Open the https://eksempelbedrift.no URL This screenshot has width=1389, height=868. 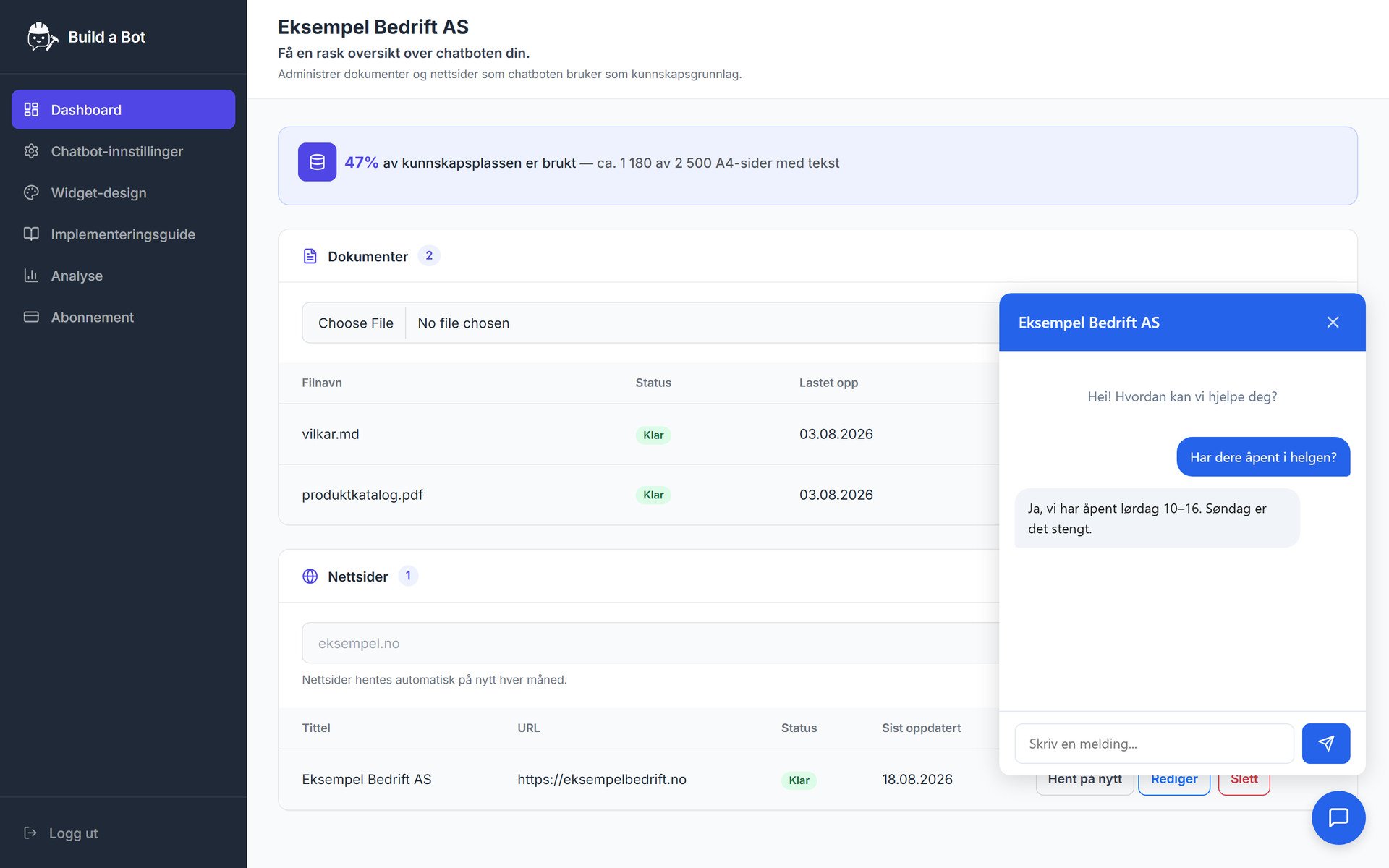(x=602, y=779)
